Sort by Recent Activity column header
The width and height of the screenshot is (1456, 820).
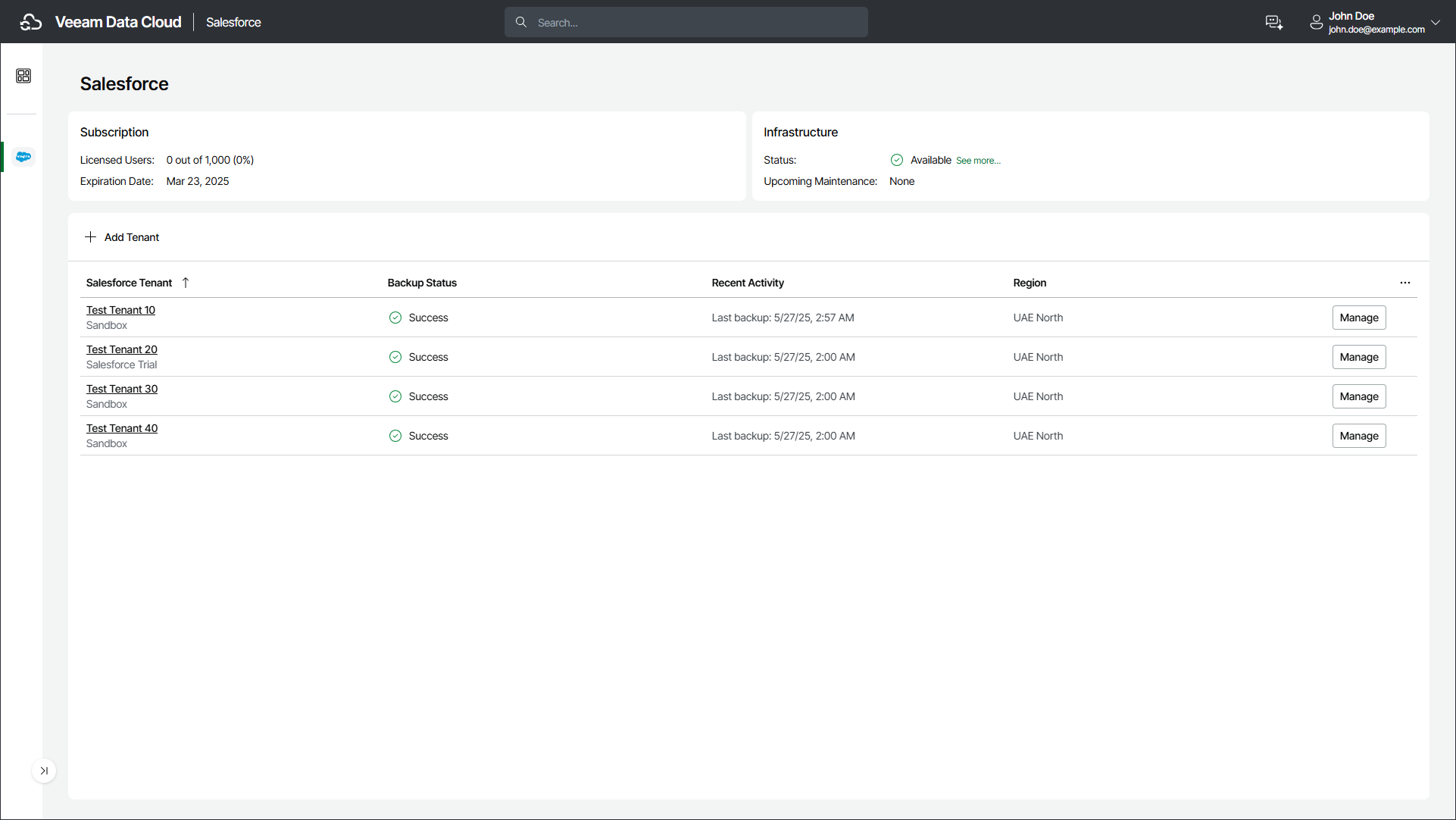(748, 283)
